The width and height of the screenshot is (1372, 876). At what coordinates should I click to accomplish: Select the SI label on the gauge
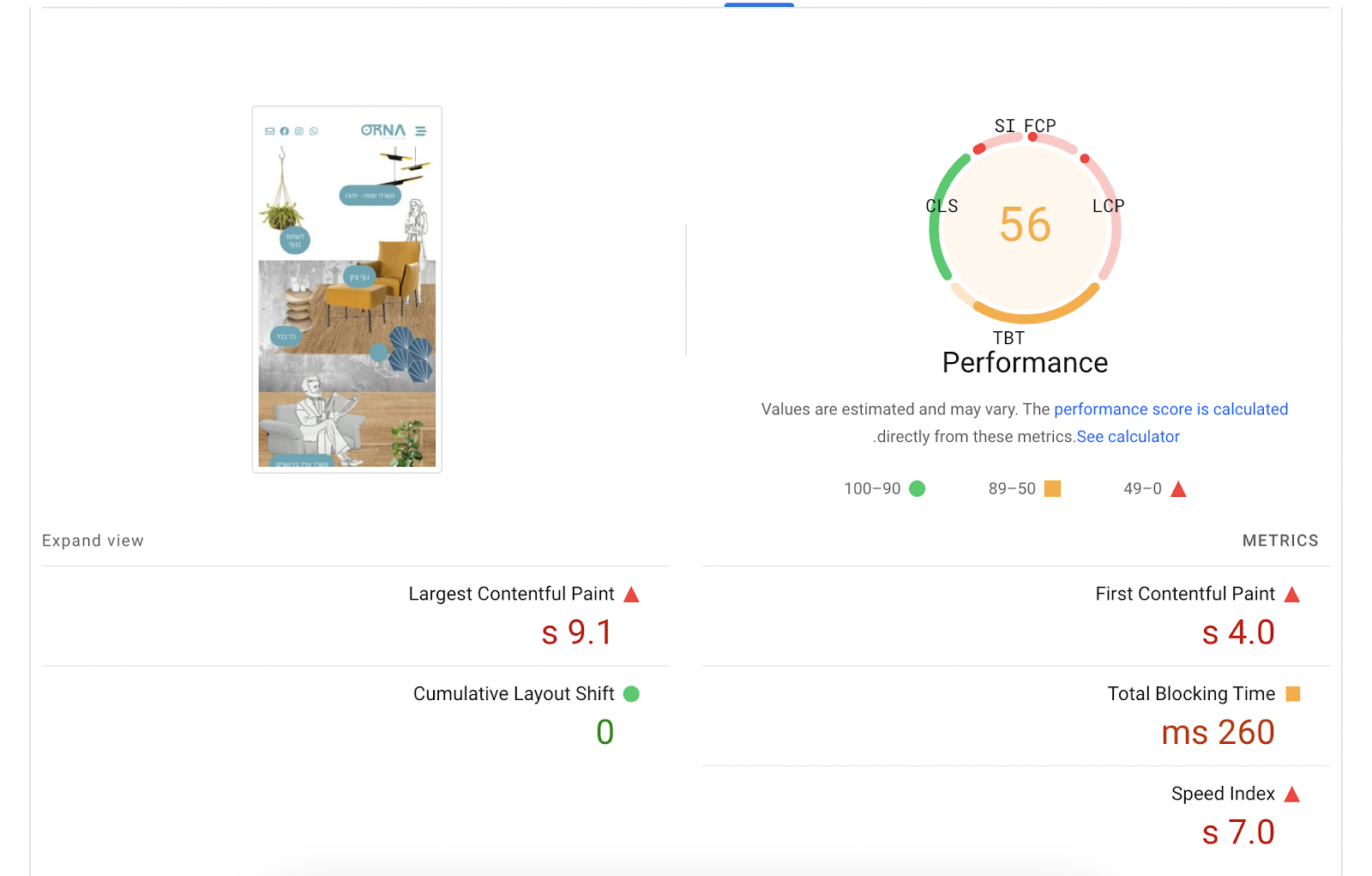tap(1004, 125)
